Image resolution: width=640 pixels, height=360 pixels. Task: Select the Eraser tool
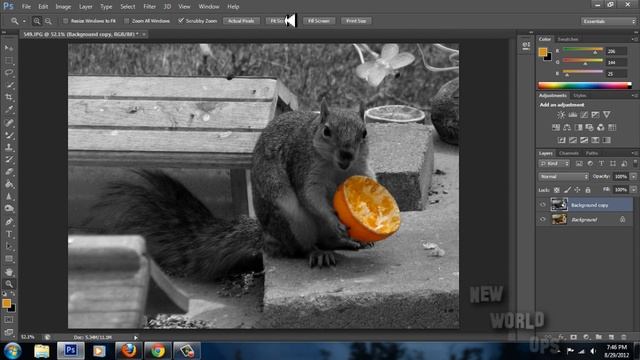(x=9, y=171)
